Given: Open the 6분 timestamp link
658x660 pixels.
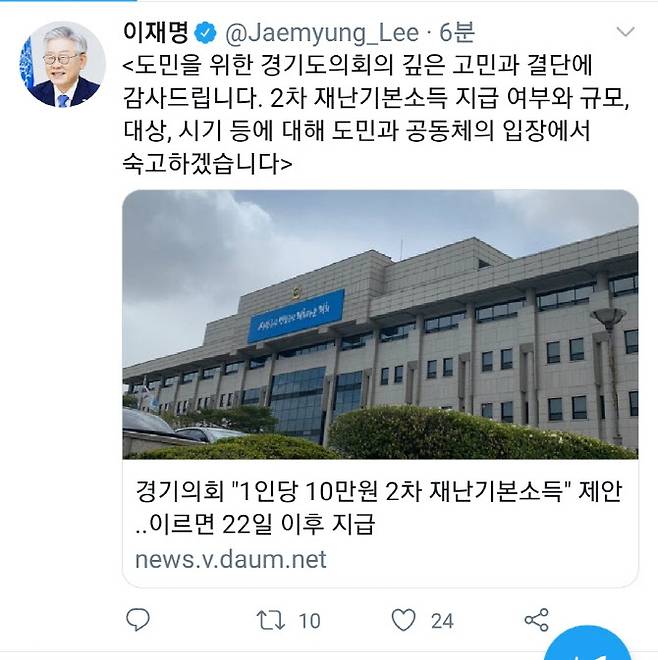Looking at the screenshot, I should [x=457, y=33].
